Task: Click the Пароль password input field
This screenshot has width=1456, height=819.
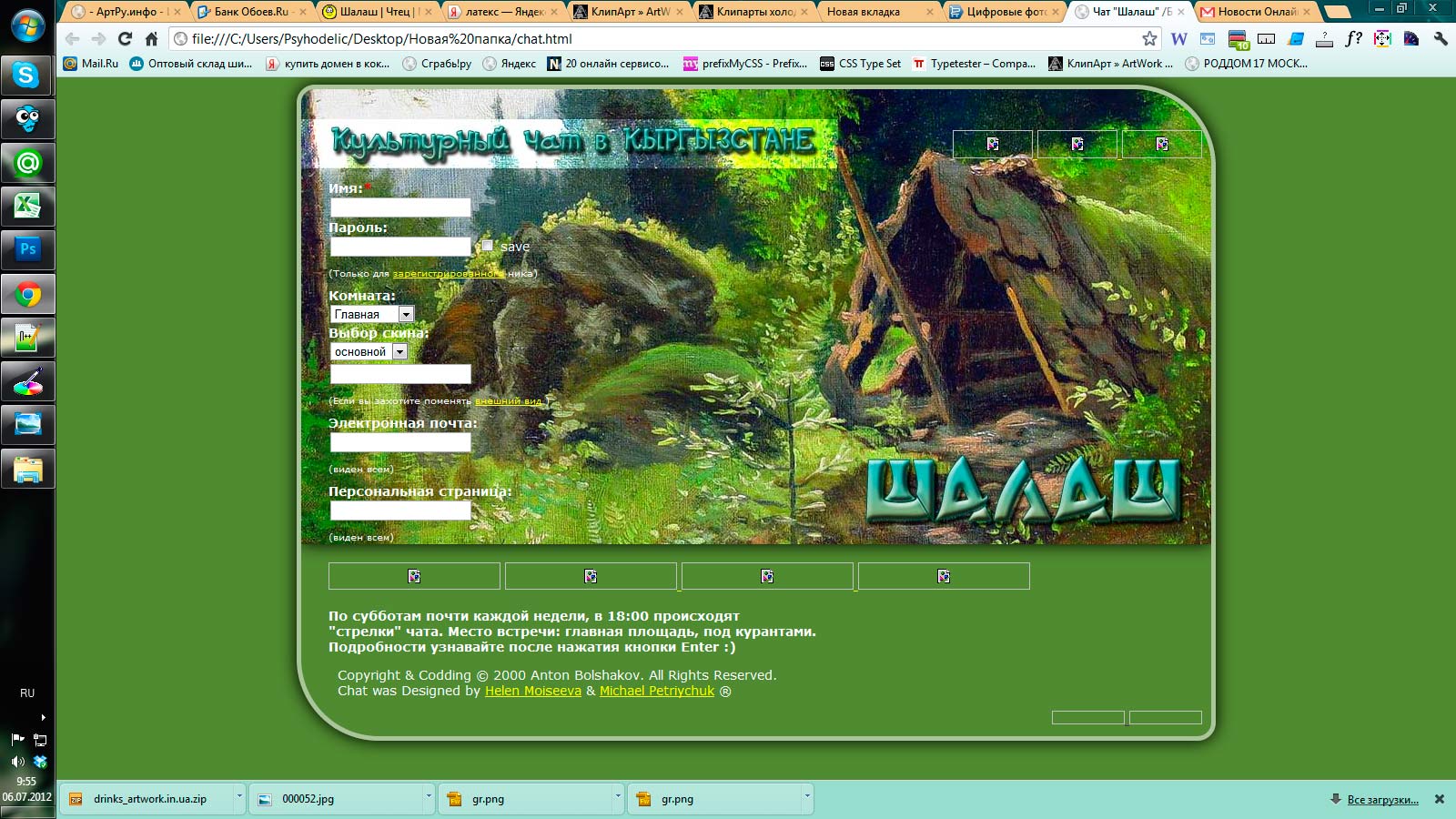Action: point(400,247)
